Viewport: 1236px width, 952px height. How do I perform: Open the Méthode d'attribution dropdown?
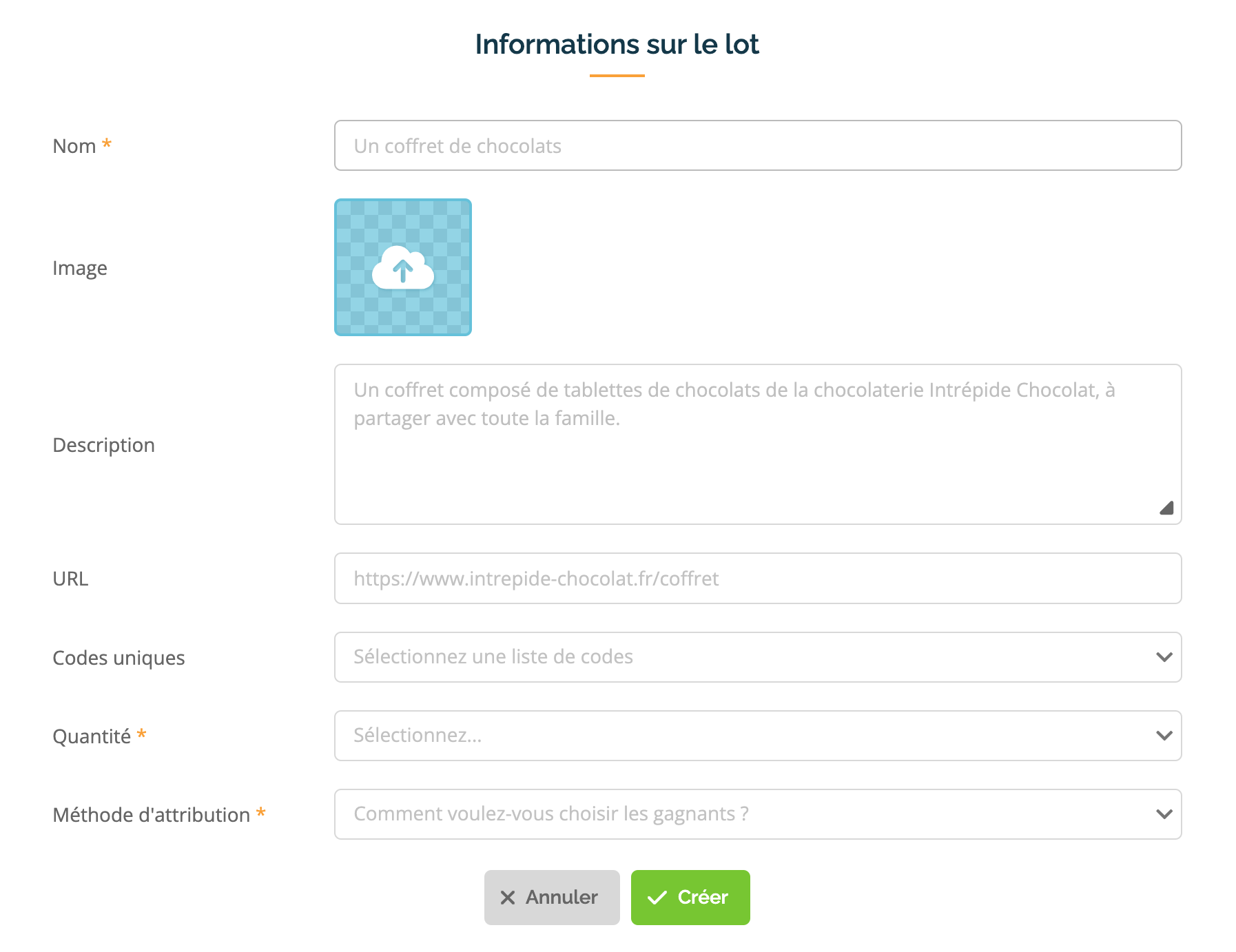click(x=757, y=814)
